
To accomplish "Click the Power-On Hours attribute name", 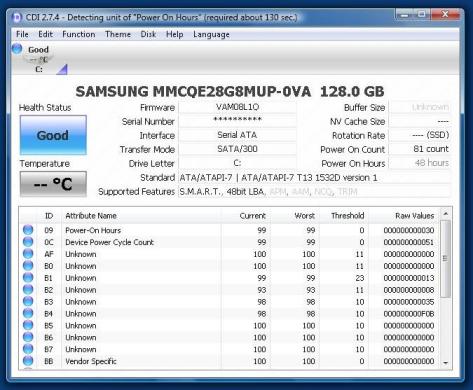I will pos(93,230).
